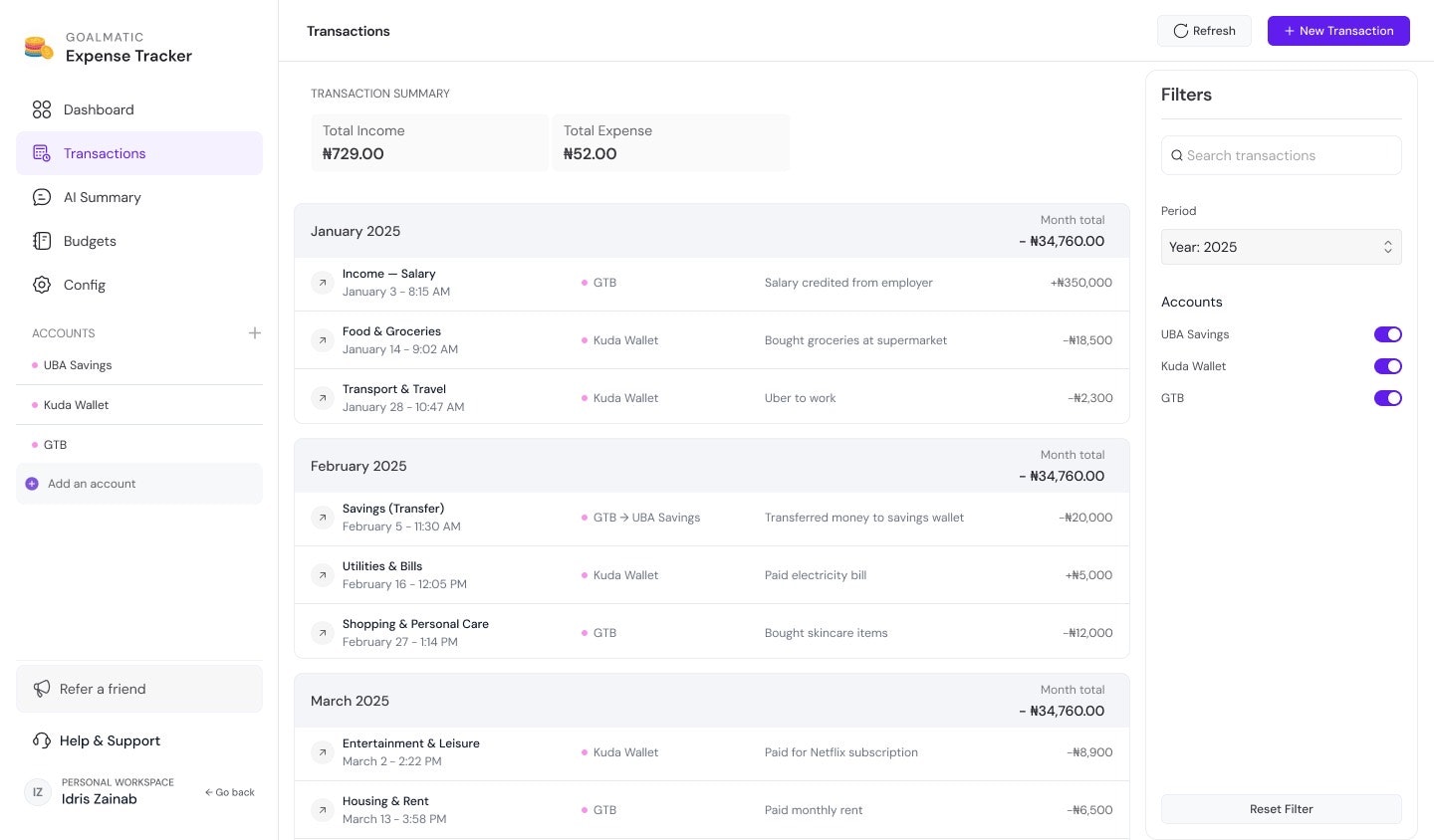Image resolution: width=1434 pixels, height=840 pixels.
Task: Click the colored dot next to UBA Savings
Action: click(x=33, y=365)
